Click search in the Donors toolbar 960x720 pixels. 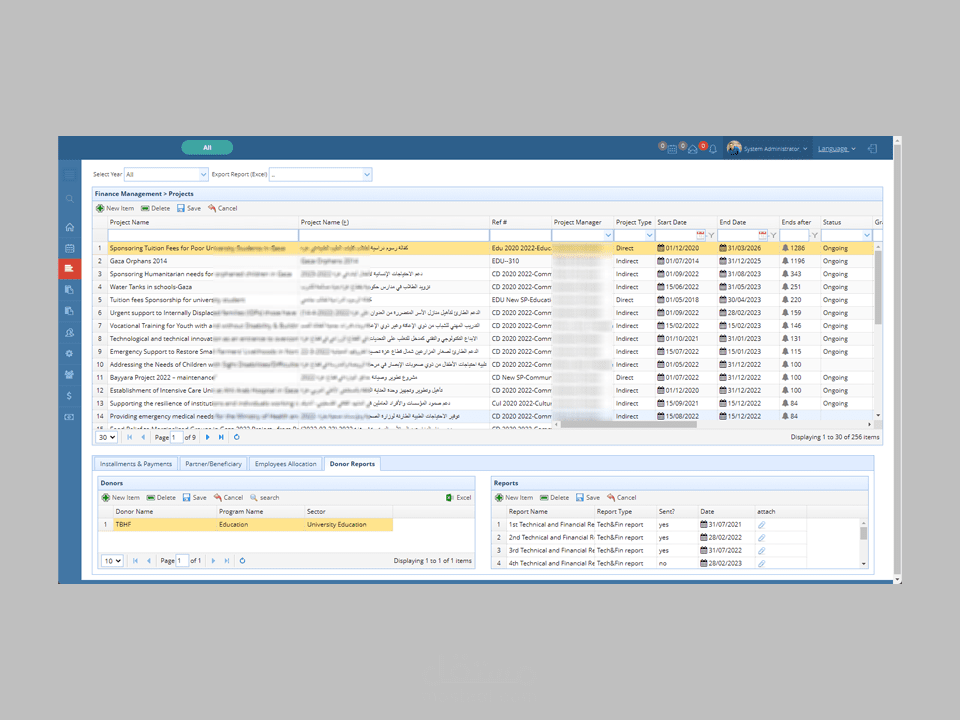pyautogui.click(x=264, y=498)
